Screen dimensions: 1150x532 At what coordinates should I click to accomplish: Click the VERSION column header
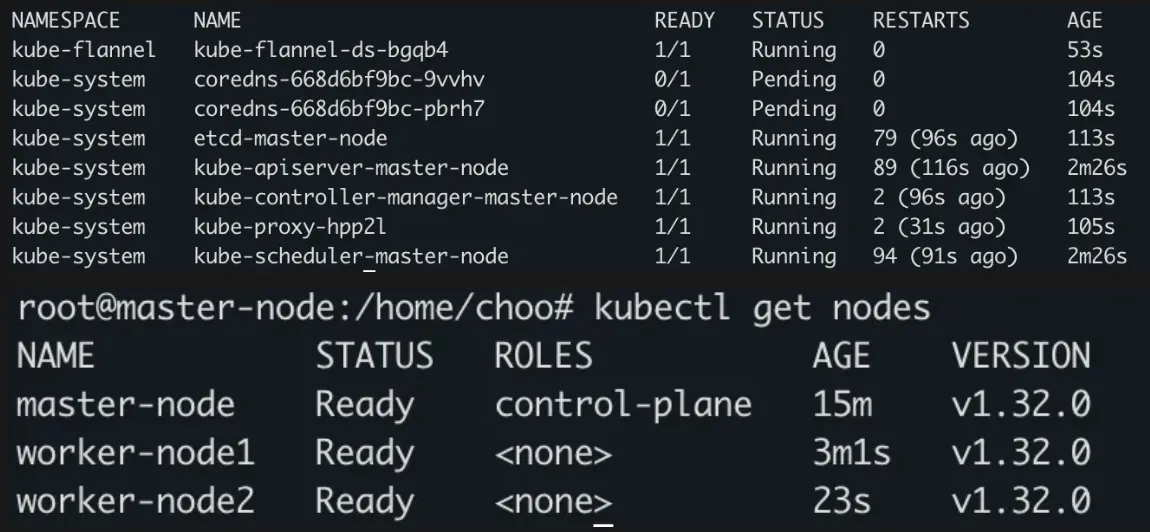[x=1022, y=356]
